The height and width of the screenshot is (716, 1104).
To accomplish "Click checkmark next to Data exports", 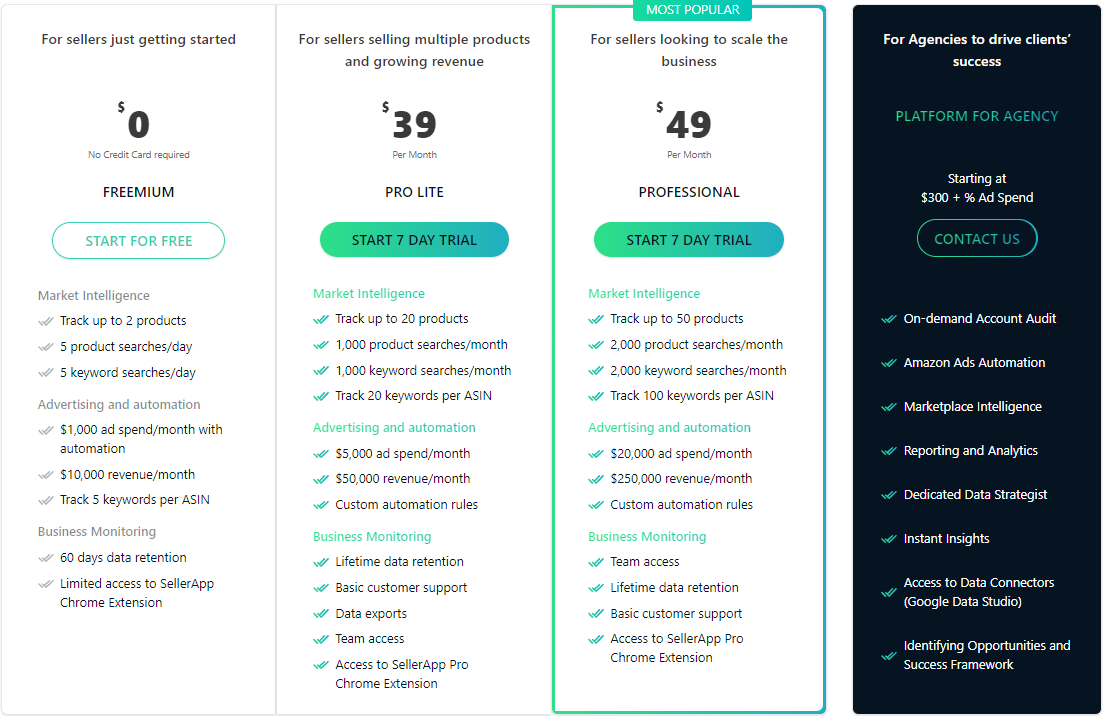I will [x=321, y=614].
